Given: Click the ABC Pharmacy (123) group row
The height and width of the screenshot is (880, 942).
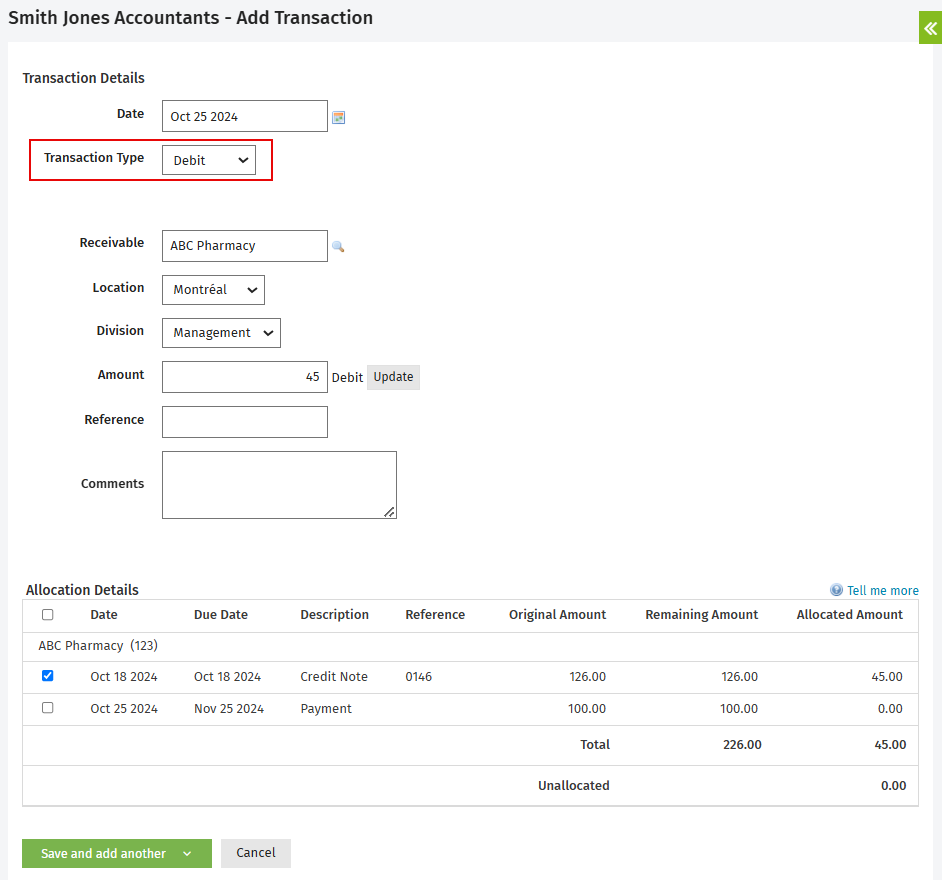Looking at the screenshot, I should (470, 646).
